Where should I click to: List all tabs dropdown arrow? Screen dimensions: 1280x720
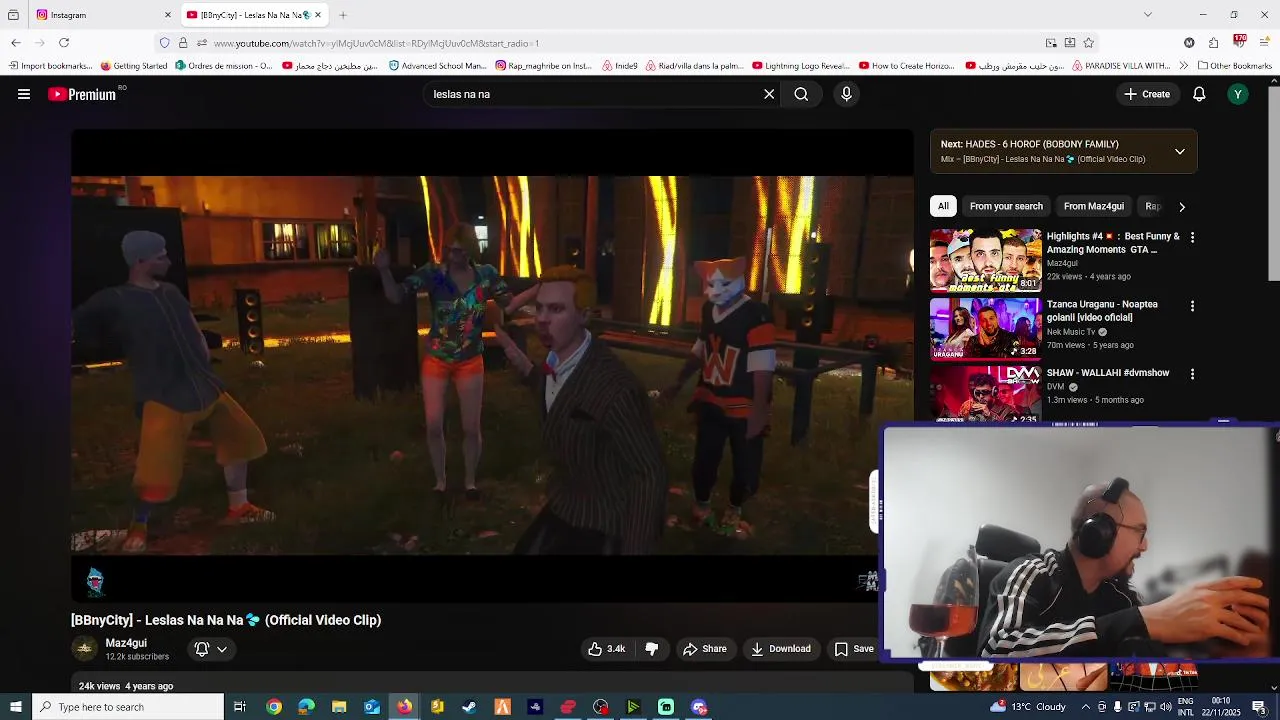click(x=1148, y=15)
